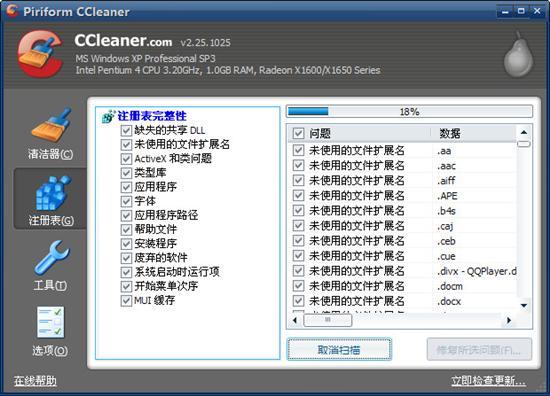Uncheck the .APE result row checkbox
Image resolution: width=550 pixels, height=396 pixels.
[x=298, y=195]
